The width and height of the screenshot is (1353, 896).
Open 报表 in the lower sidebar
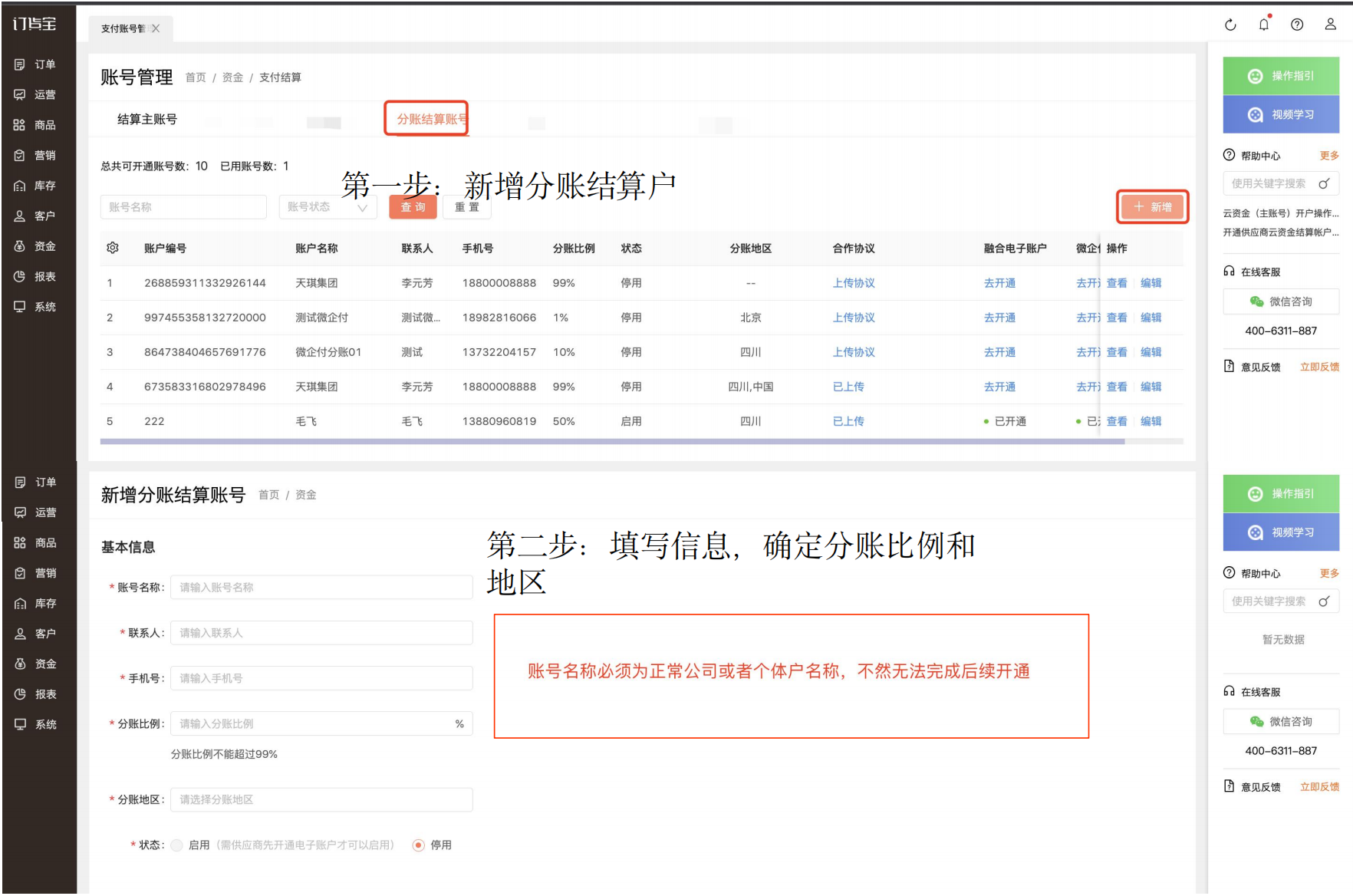(x=35, y=694)
